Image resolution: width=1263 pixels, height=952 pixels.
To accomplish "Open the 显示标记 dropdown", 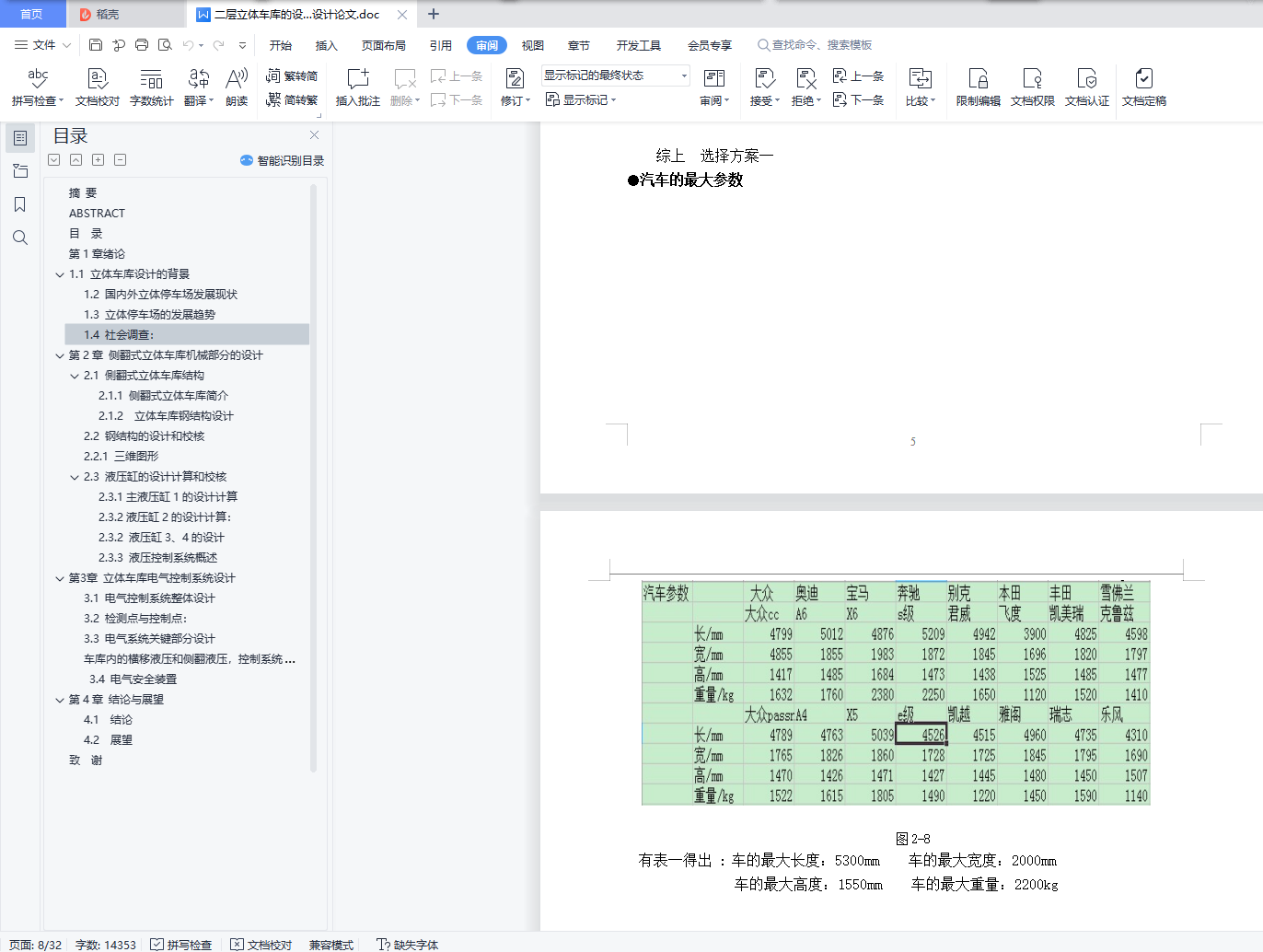I will point(581,99).
